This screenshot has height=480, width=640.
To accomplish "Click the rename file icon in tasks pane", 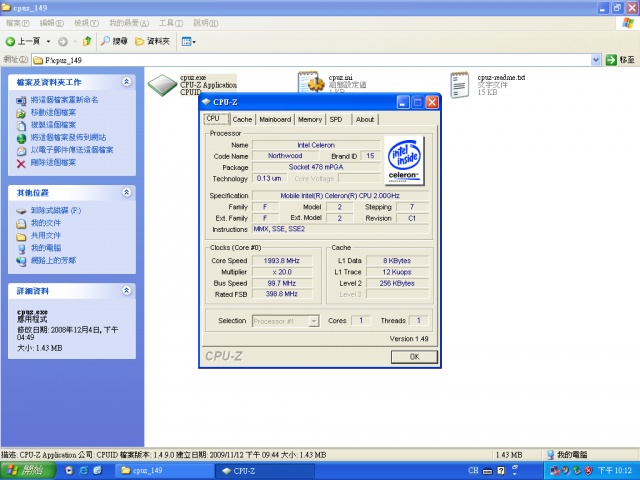I will 21,100.
